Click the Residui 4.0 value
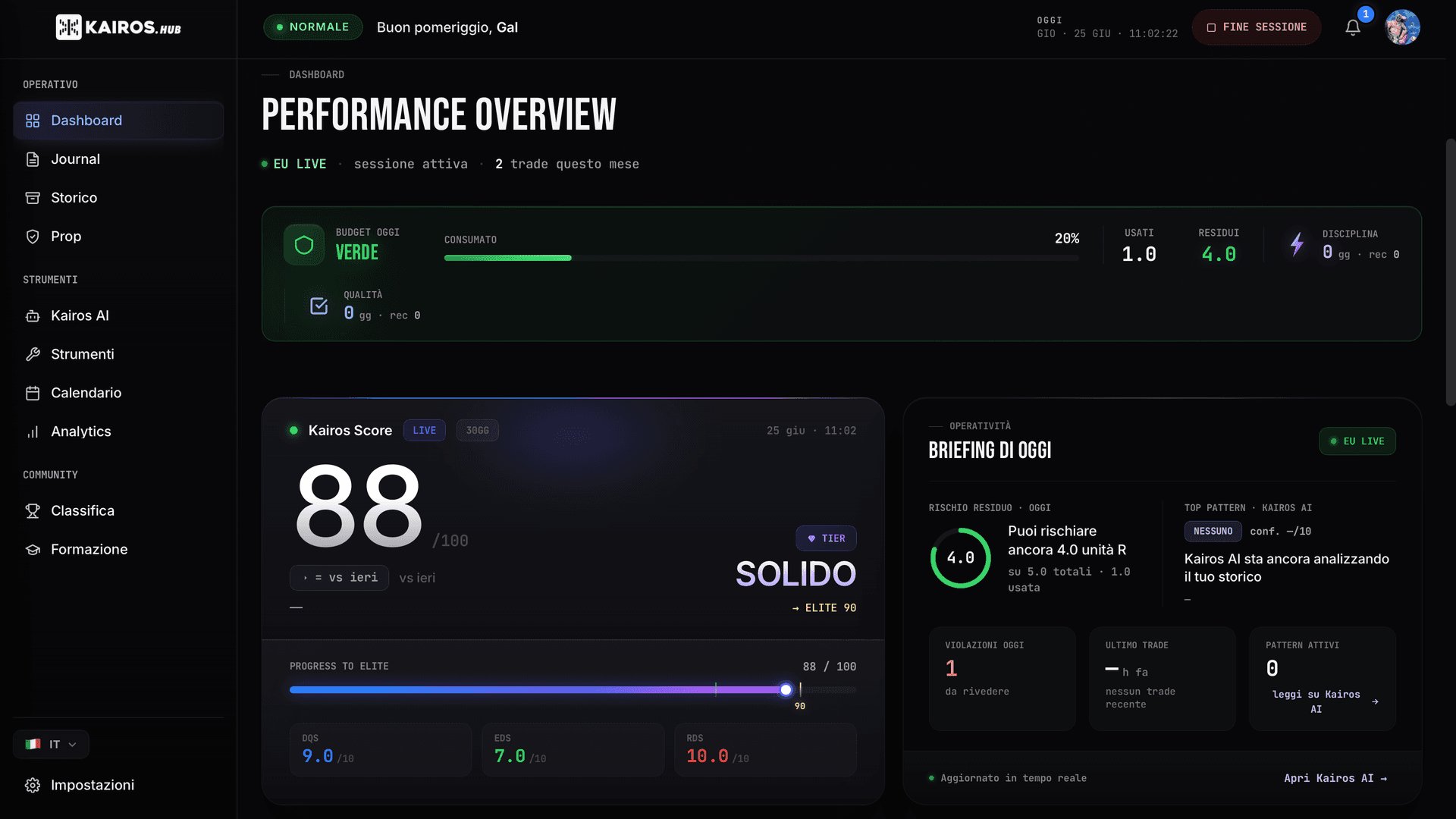This screenshot has height=819, width=1456. [1219, 255]
